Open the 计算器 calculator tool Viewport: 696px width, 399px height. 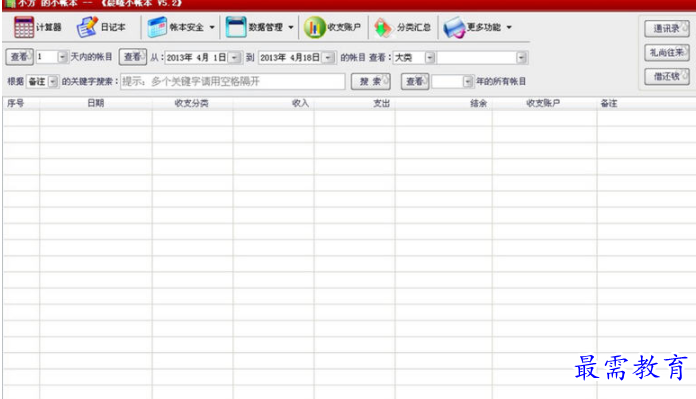(37, 28)
